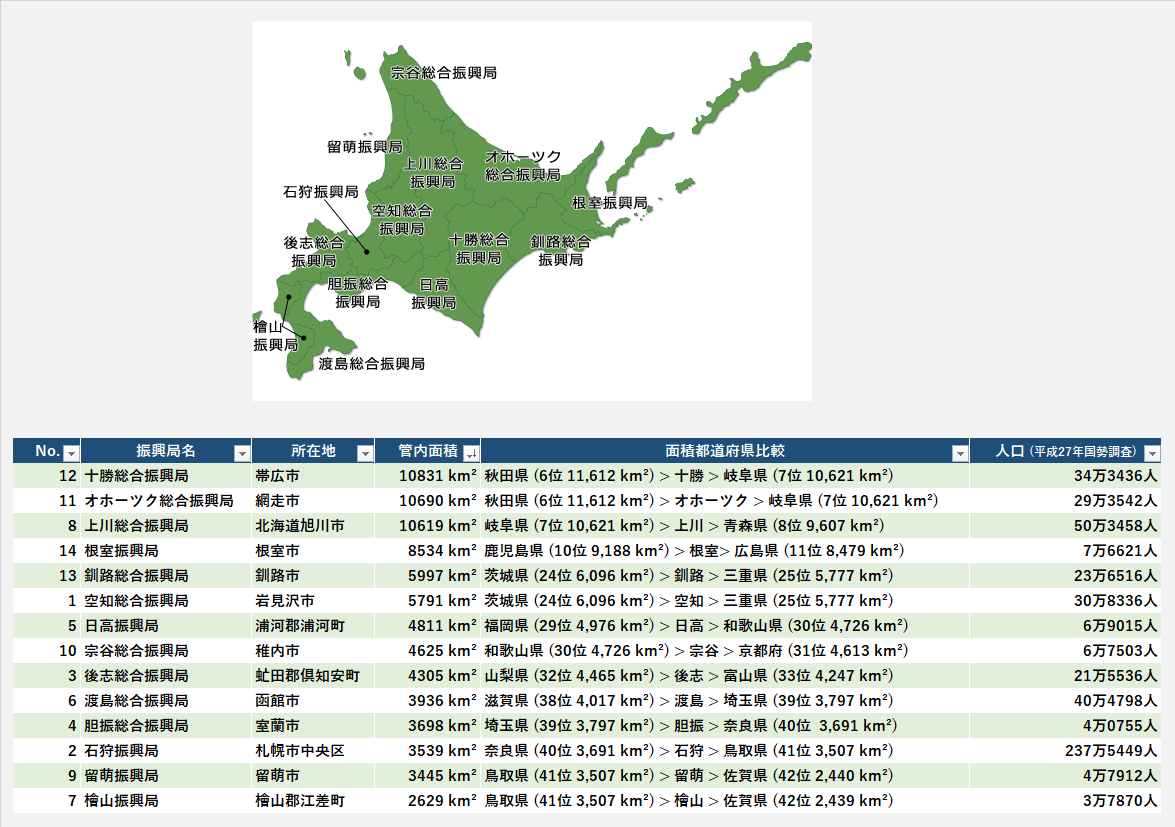Select the 檜山郡江差町 cell
The image size is (1175, 827).
[300, 800]
